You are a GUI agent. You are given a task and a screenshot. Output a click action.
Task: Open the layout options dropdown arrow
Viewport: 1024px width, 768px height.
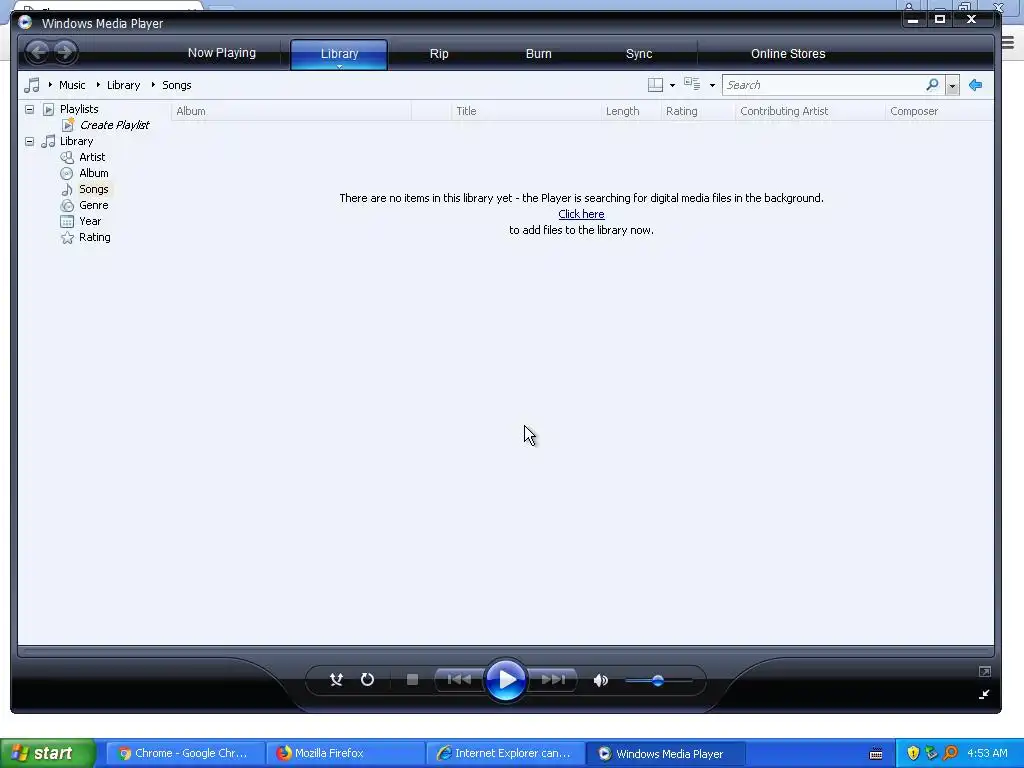click(x=672, y=86)
